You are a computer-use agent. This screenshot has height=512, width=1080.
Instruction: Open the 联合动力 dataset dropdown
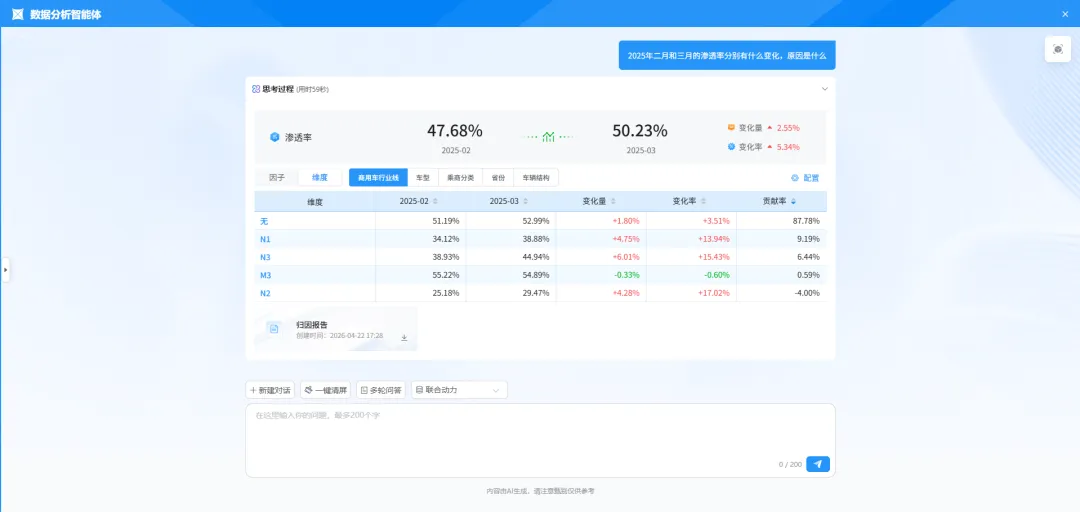460,390
